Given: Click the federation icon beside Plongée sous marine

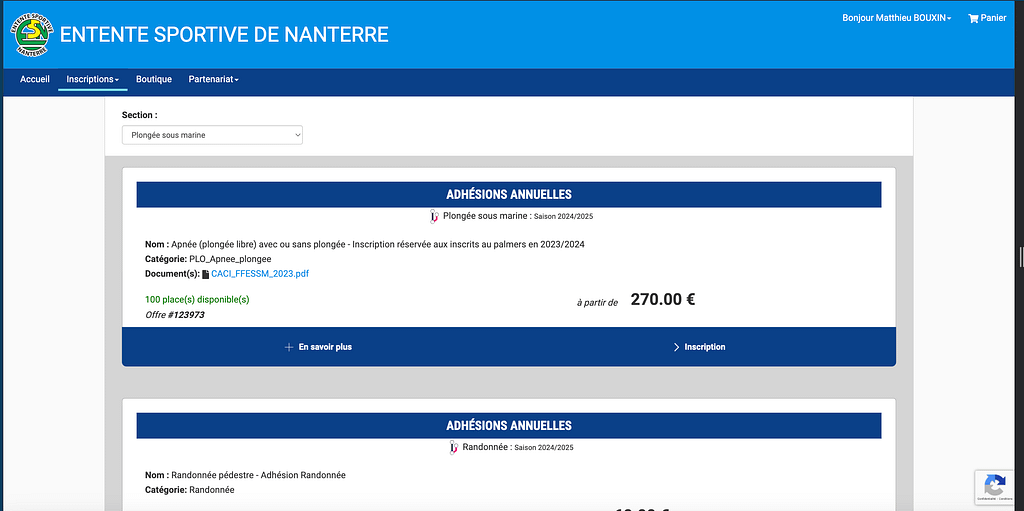Looking at the screenshot, I should [x=434, y=216].
